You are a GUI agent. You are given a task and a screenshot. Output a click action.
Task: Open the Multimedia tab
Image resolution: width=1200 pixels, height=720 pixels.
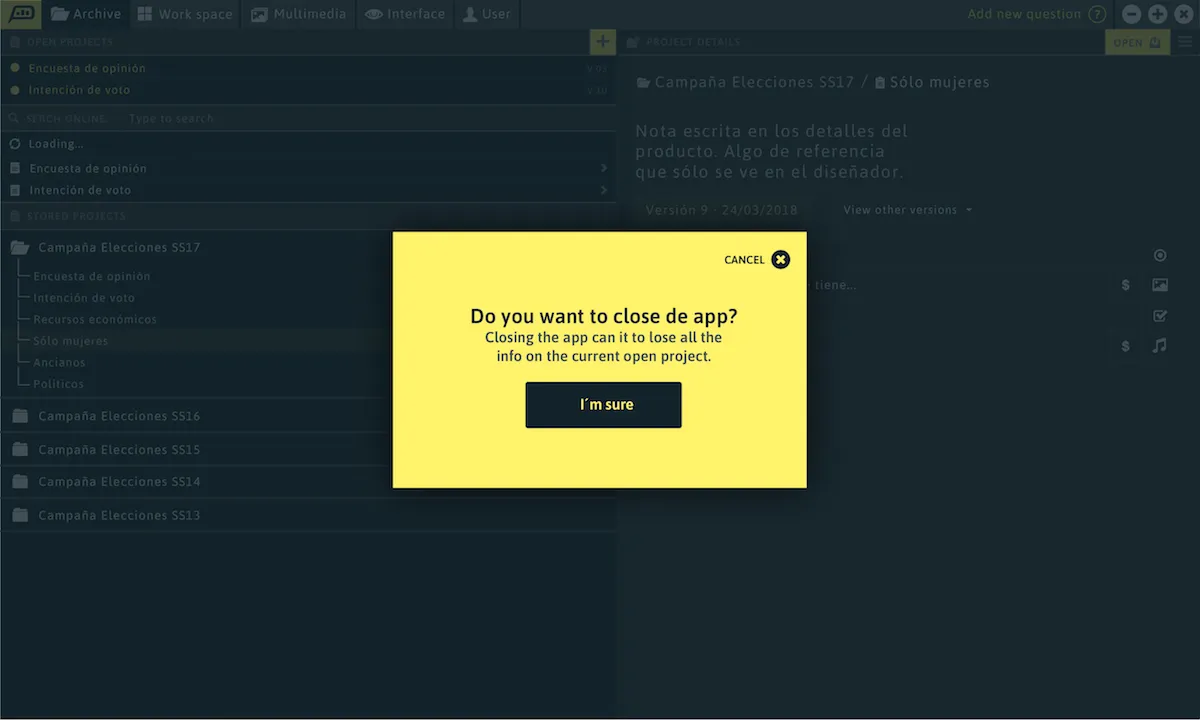(x=299, y=14)
